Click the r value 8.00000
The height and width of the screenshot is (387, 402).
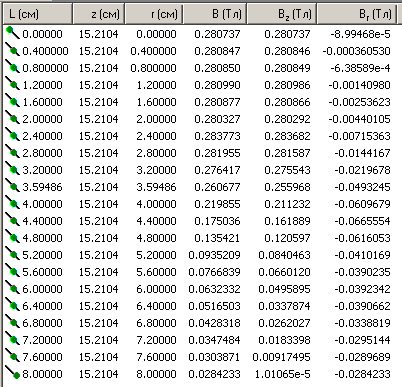coord(156,374)
